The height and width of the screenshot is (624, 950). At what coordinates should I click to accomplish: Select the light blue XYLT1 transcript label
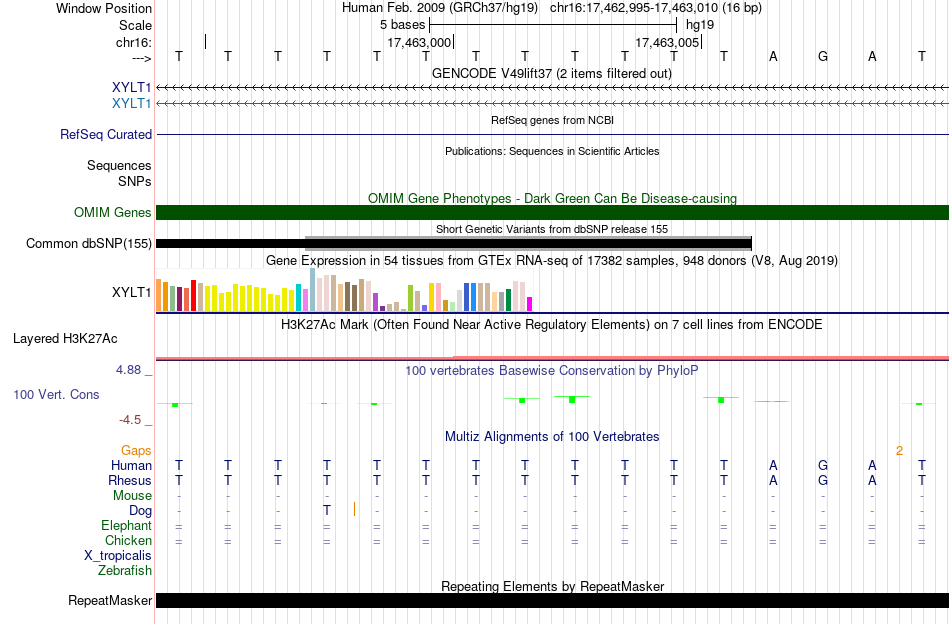coord(131,104)
